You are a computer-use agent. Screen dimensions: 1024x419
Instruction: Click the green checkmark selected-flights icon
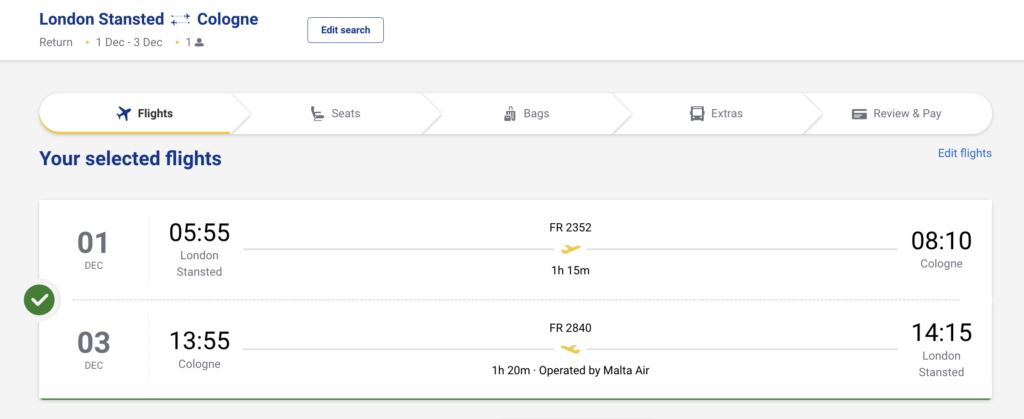coord(40,299)
